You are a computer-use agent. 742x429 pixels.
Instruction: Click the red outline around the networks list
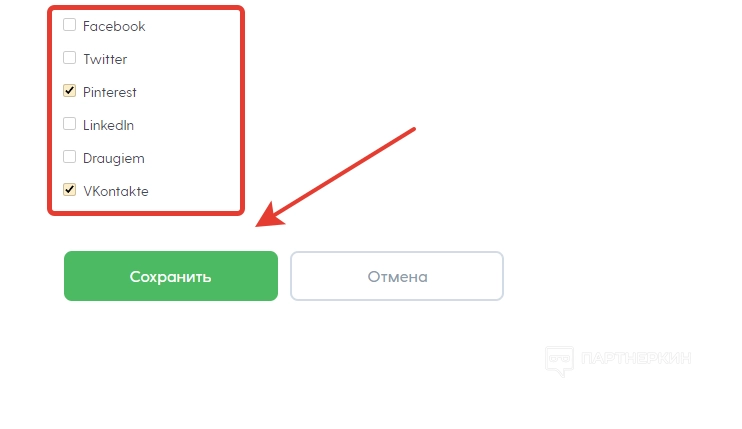(x=146, y=8)
